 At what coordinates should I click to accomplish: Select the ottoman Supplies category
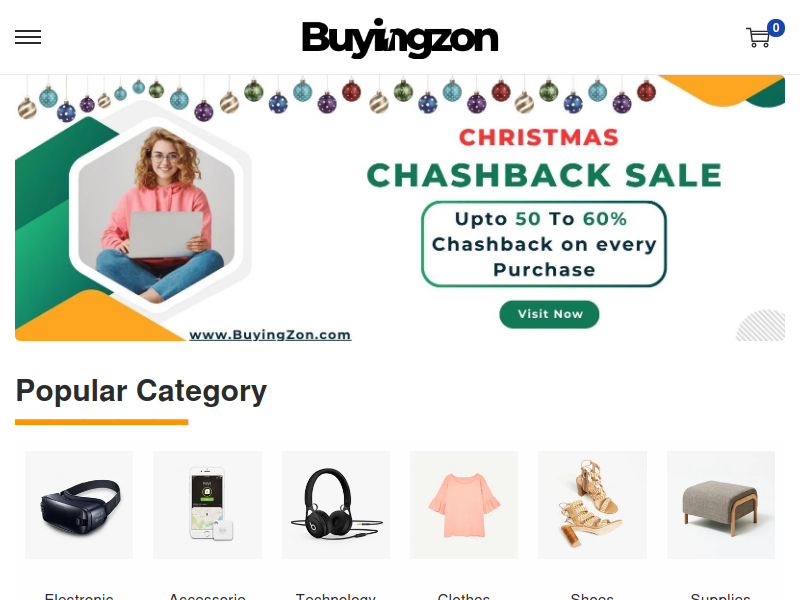(721, 505)
